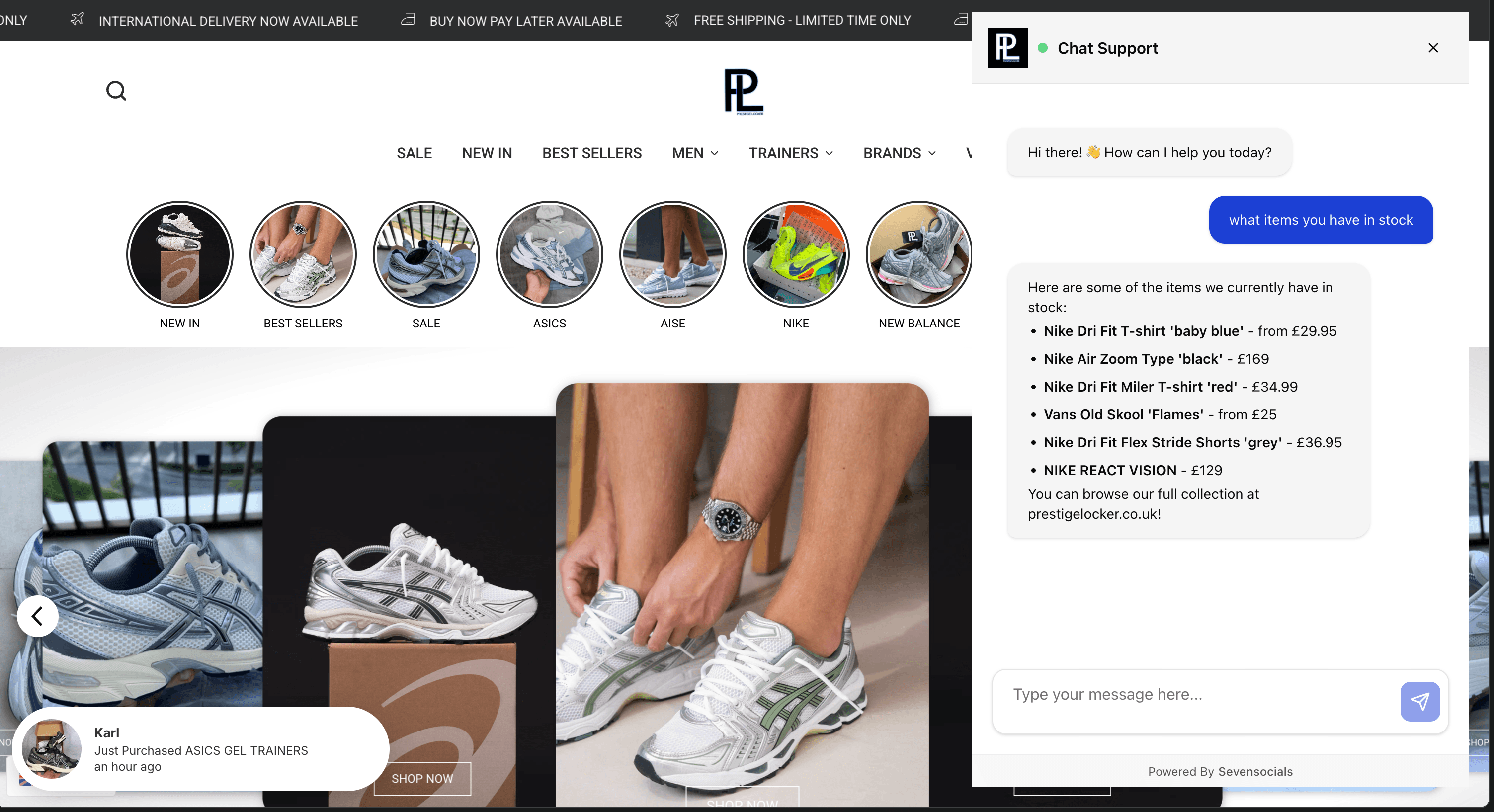Click the SHOP NOW button
The image size is (1494, 812).
[421, 778]
